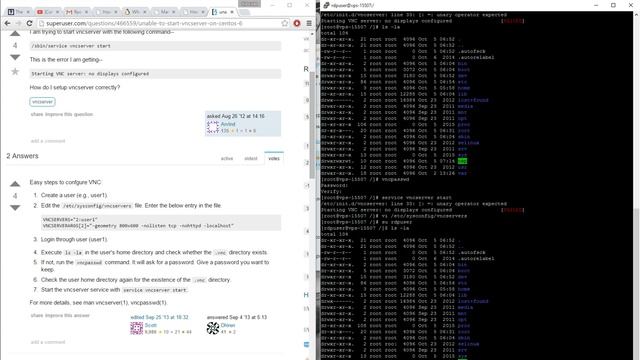The height and width of the screenshot is (360, 640).
Task: Add a comment to the answer
Action: click(x=48, y=342)
